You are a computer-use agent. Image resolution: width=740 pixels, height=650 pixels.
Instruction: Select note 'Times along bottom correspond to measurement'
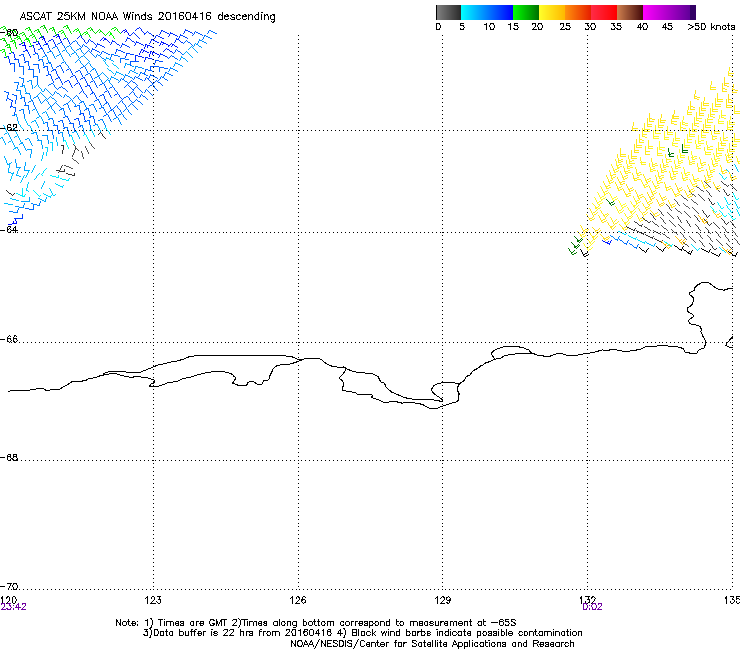(x=357, y=623)
